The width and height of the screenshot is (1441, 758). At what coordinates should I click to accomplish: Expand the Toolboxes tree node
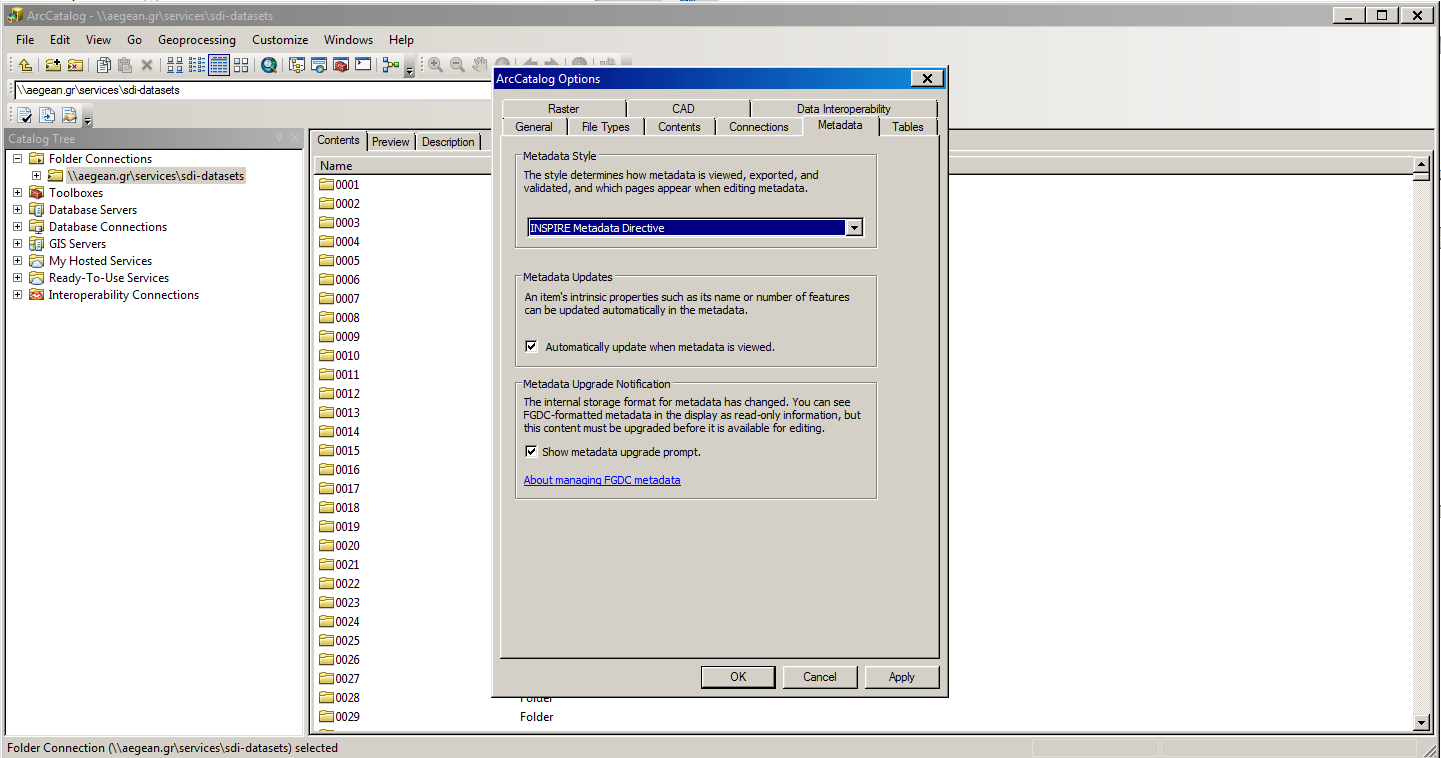pos(17,193)
